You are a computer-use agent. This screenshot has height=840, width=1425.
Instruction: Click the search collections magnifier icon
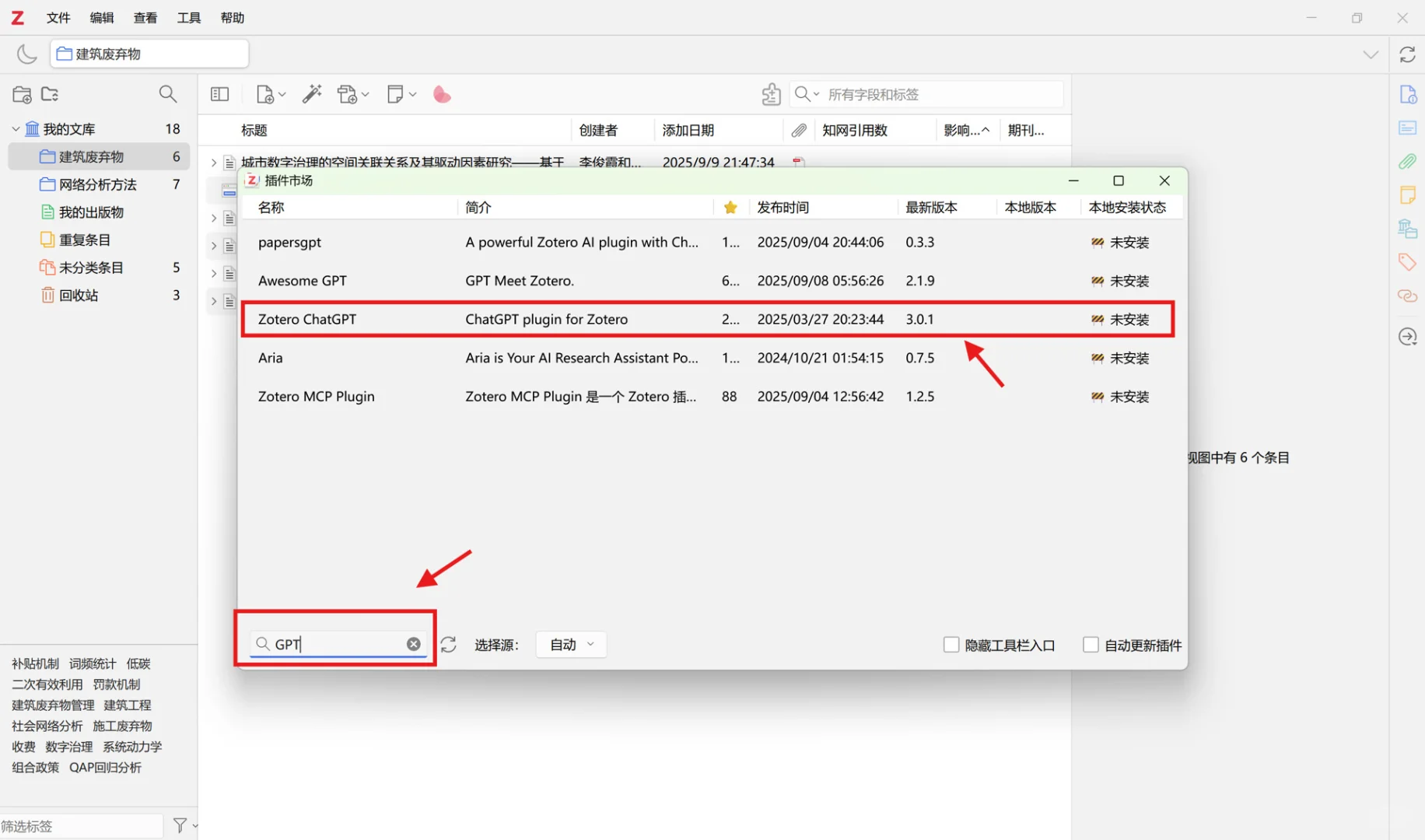click(x=167, y=94)
